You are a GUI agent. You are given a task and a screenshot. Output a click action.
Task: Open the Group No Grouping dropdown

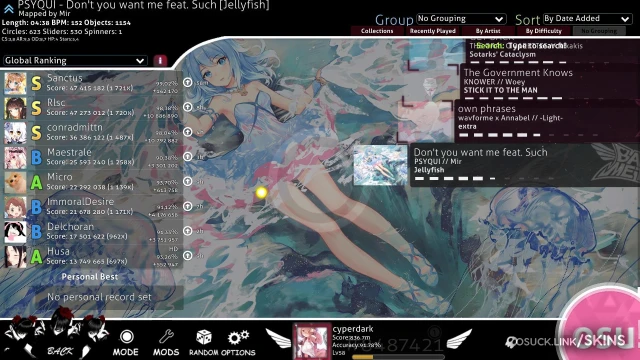[461, 19]
